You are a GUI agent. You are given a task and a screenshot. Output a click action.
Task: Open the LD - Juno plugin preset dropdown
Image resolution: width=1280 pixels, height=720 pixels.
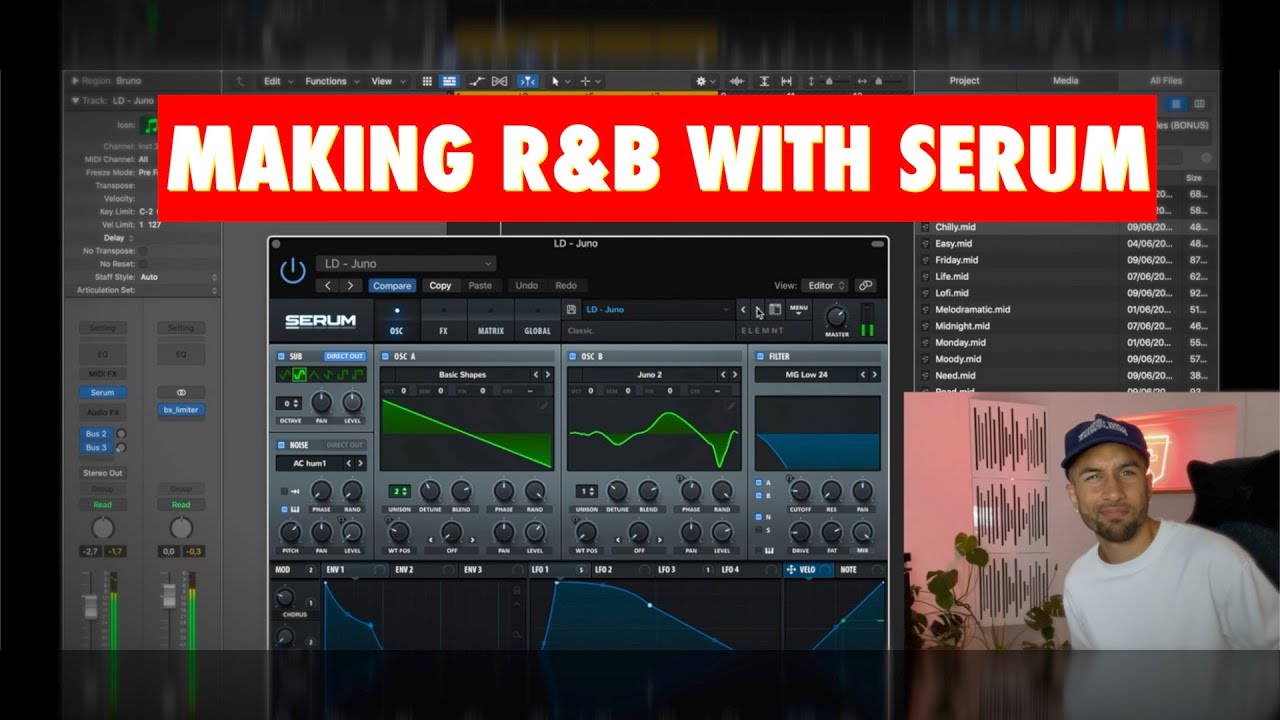[x=405, y=263]
